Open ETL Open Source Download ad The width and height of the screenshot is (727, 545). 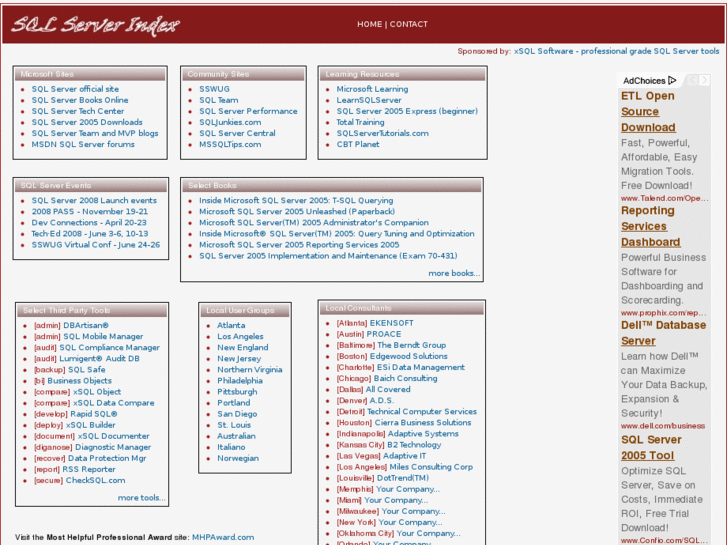[x=648, y=112]
